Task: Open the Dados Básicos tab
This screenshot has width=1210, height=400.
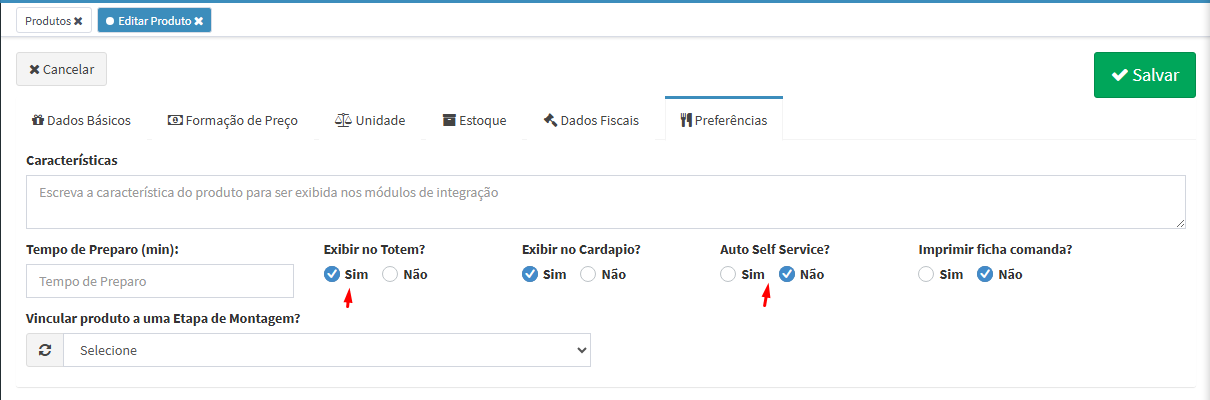Action: (x=81, y=120)
